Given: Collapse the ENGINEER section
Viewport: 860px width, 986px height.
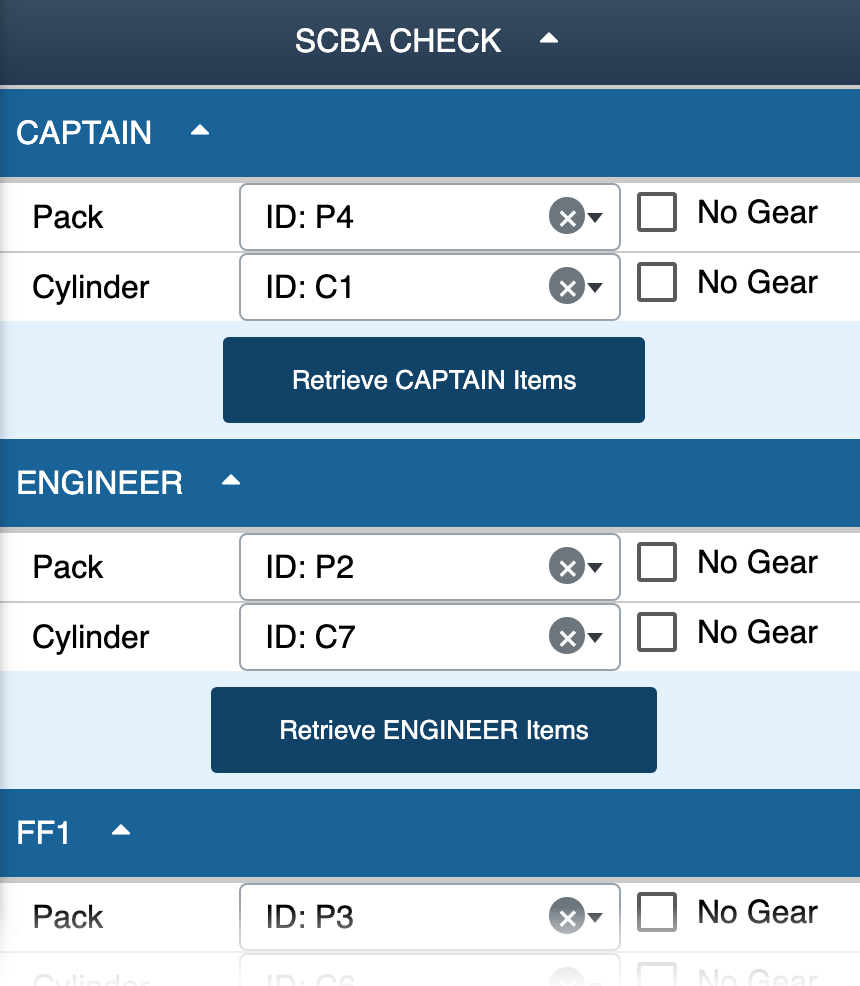Looking at the screenshot, I should (230, 480).
